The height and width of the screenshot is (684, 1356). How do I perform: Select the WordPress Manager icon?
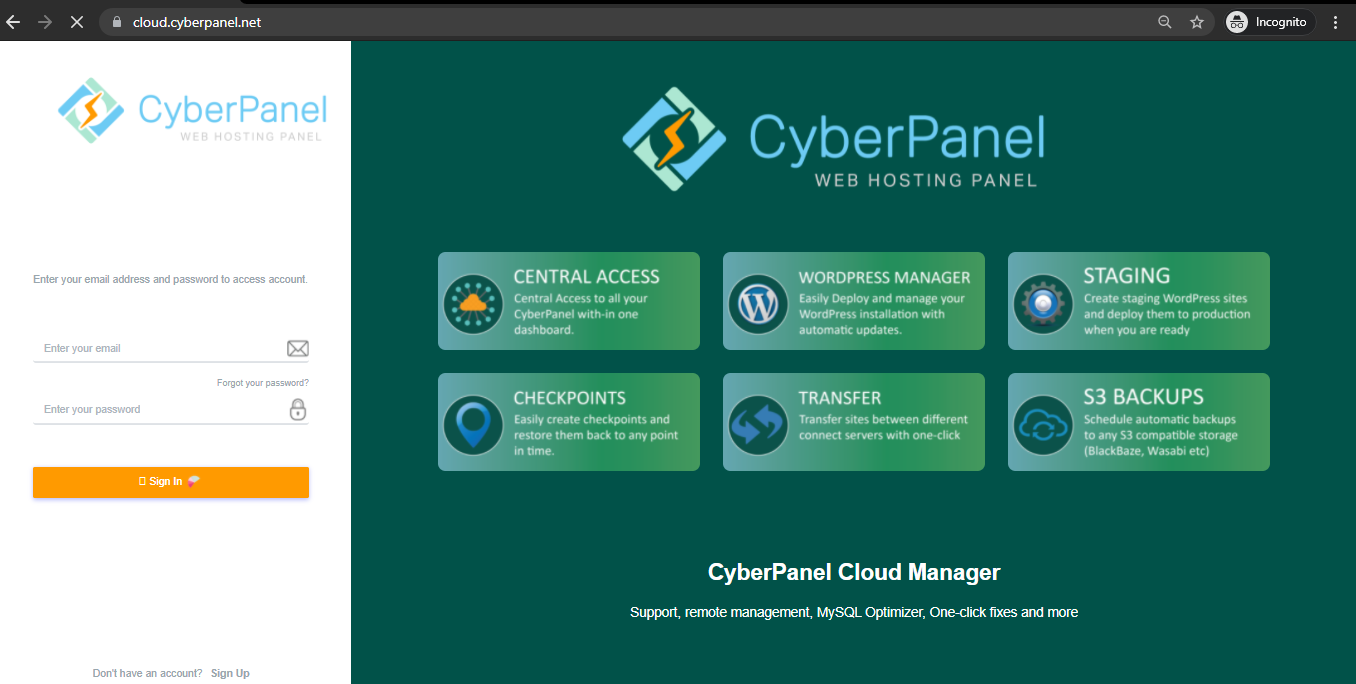click(758, 301)
